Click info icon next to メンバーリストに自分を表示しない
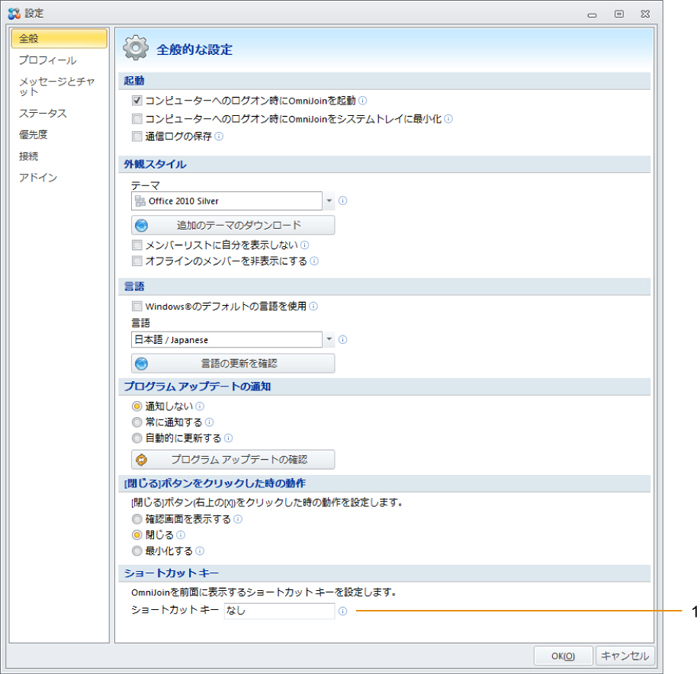The image size is (700, 674). 304,245
